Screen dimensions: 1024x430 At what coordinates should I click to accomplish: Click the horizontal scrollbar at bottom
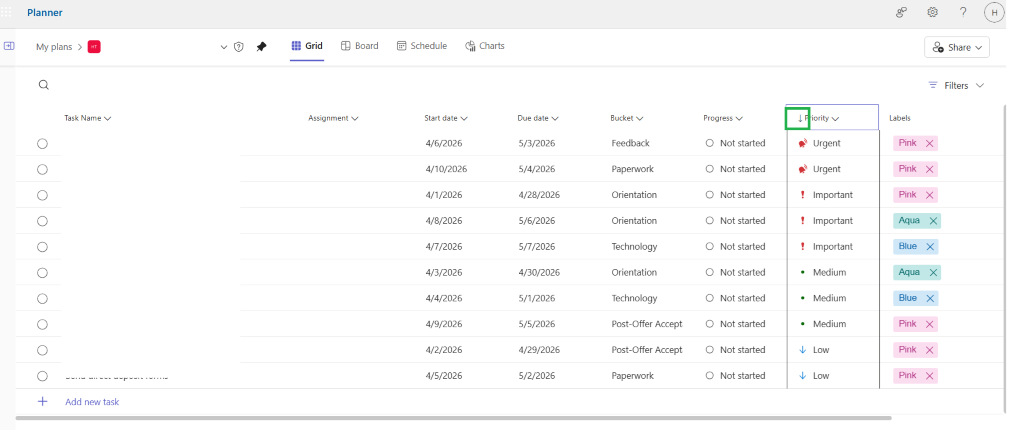click(453, 418)
